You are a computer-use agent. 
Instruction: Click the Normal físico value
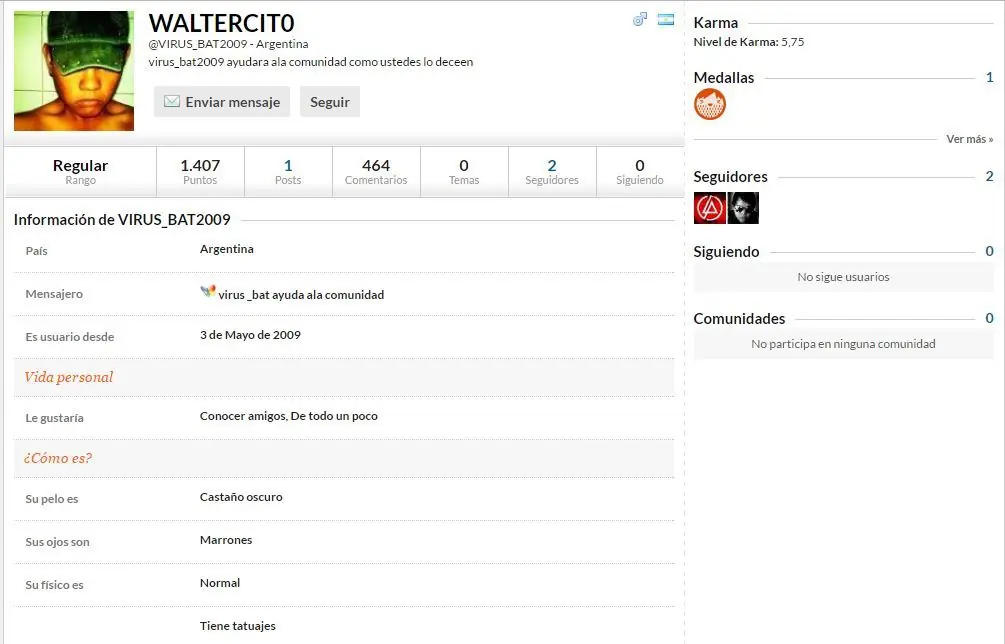pos(220,583)
